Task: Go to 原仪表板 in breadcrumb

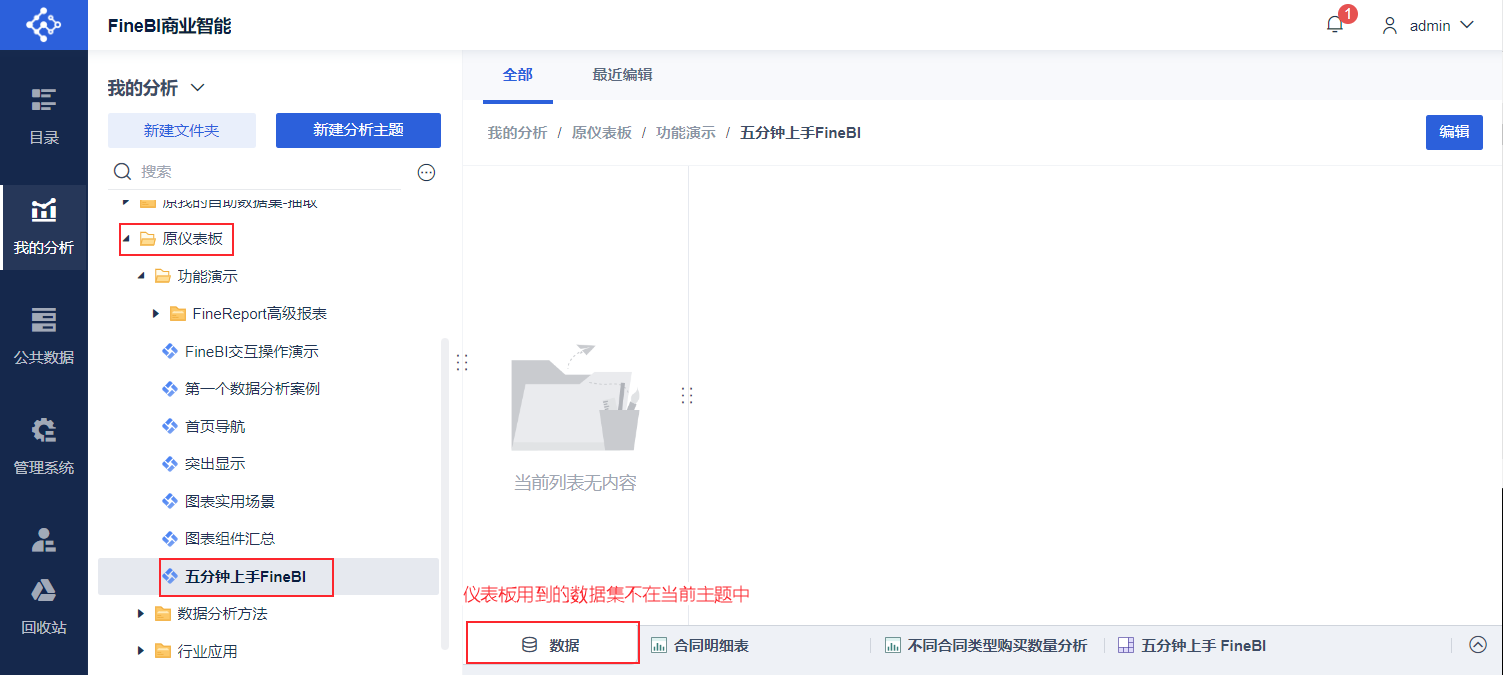Action: [602, 133]
